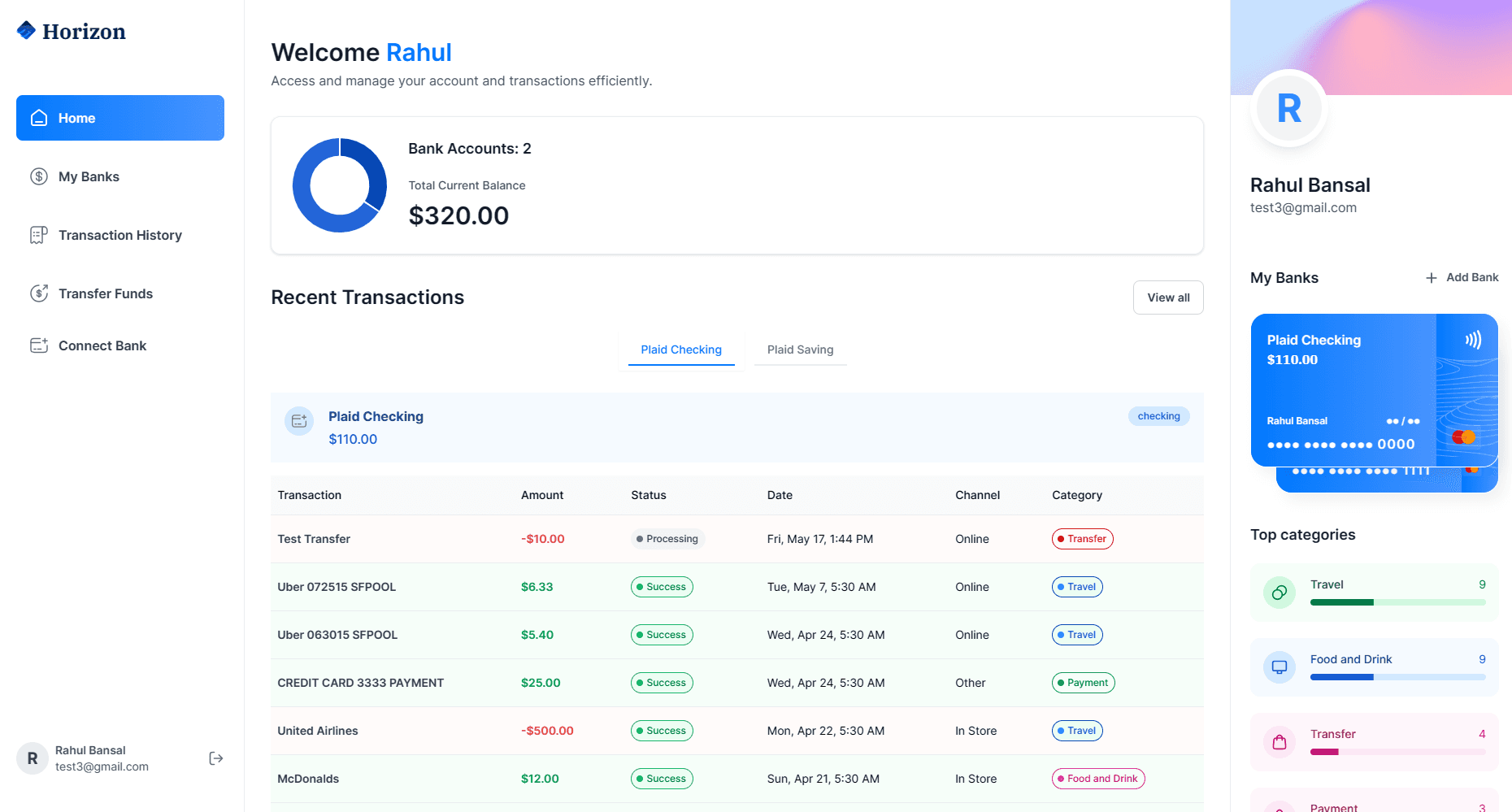This screenshot has height=812, width=1512.
Task: Click the Channel column header
Action: [x=977, y=495]
